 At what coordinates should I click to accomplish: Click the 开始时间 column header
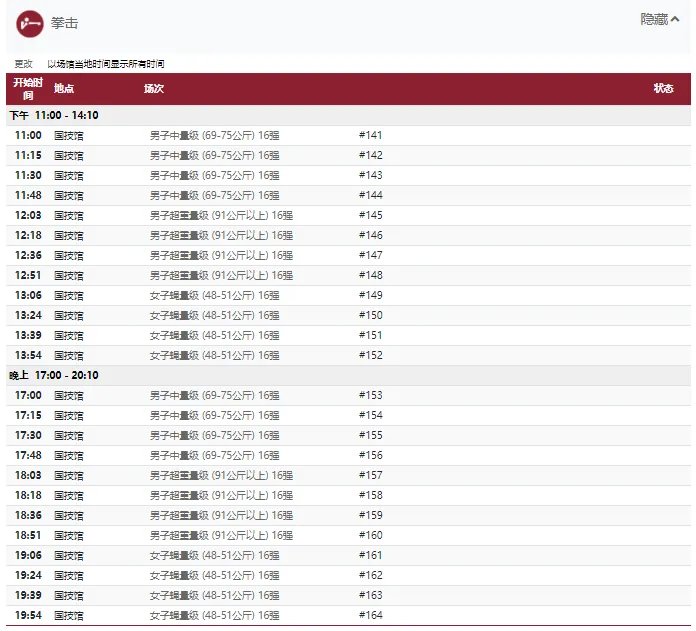pyautogui.click(x=28, y=88)
